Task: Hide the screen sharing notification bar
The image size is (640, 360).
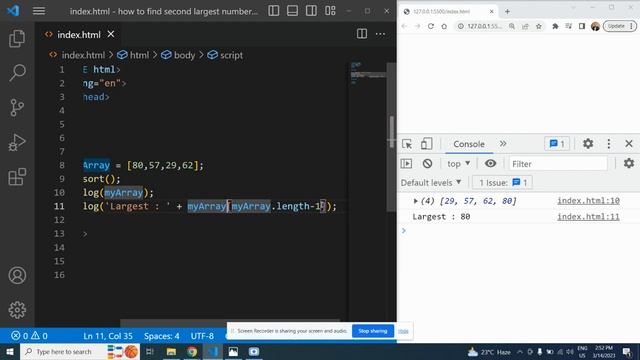Action: click(x=403, y=331)
